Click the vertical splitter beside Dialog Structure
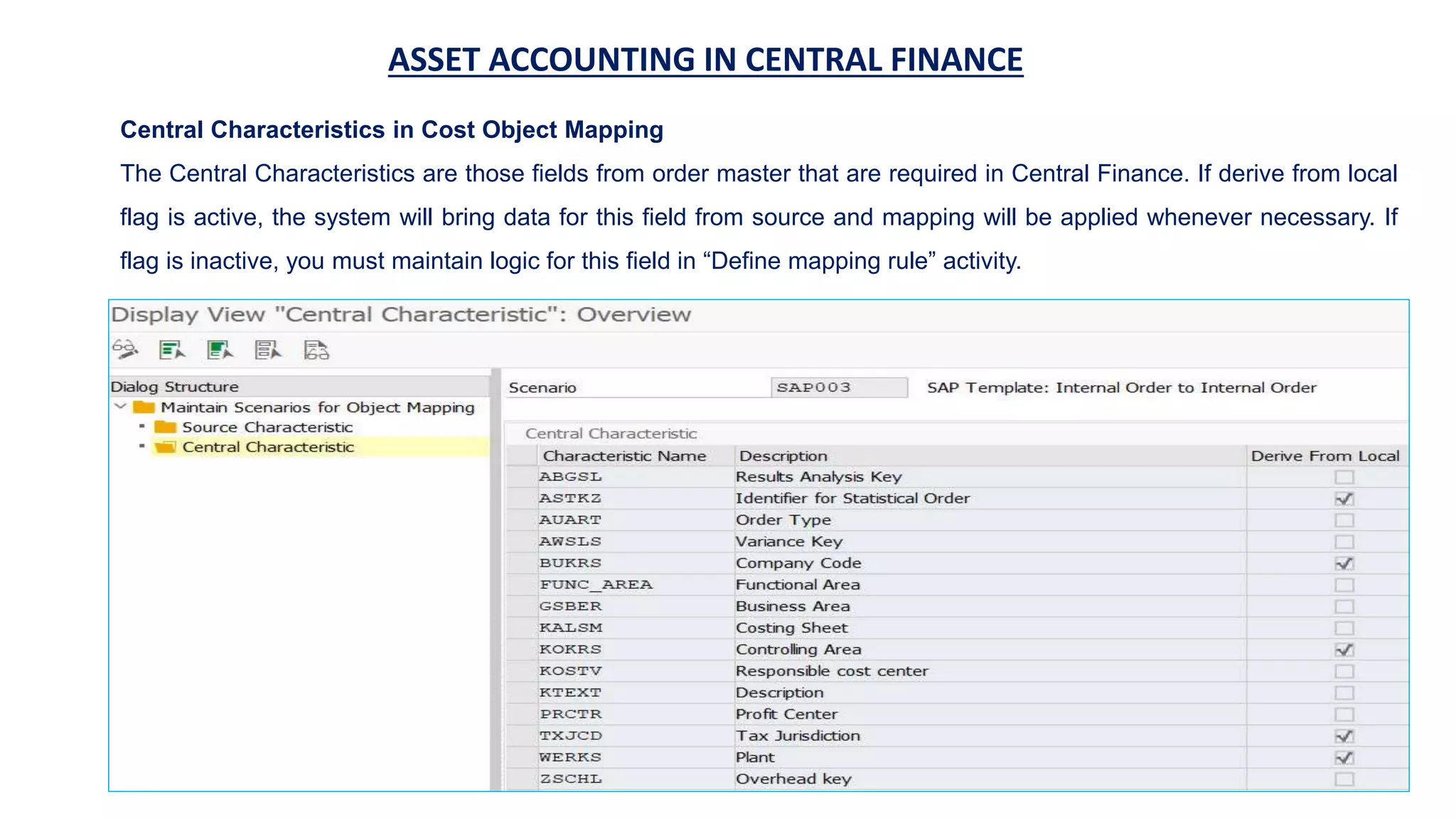Image resolution: width=1456 pixels, height=819 pixels. tap(496, 579)
